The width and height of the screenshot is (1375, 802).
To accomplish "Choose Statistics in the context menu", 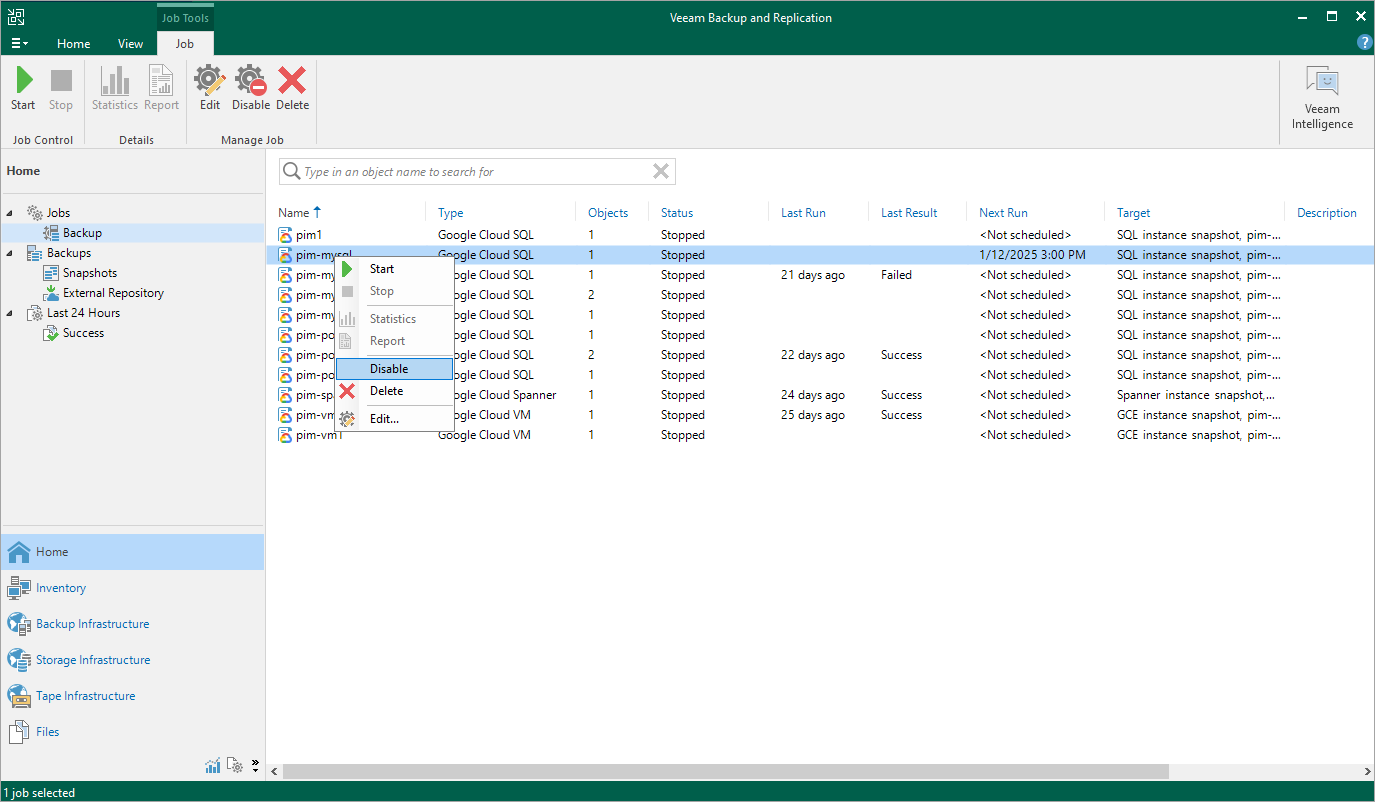I will pyautogui.click(x=394, y=319).
